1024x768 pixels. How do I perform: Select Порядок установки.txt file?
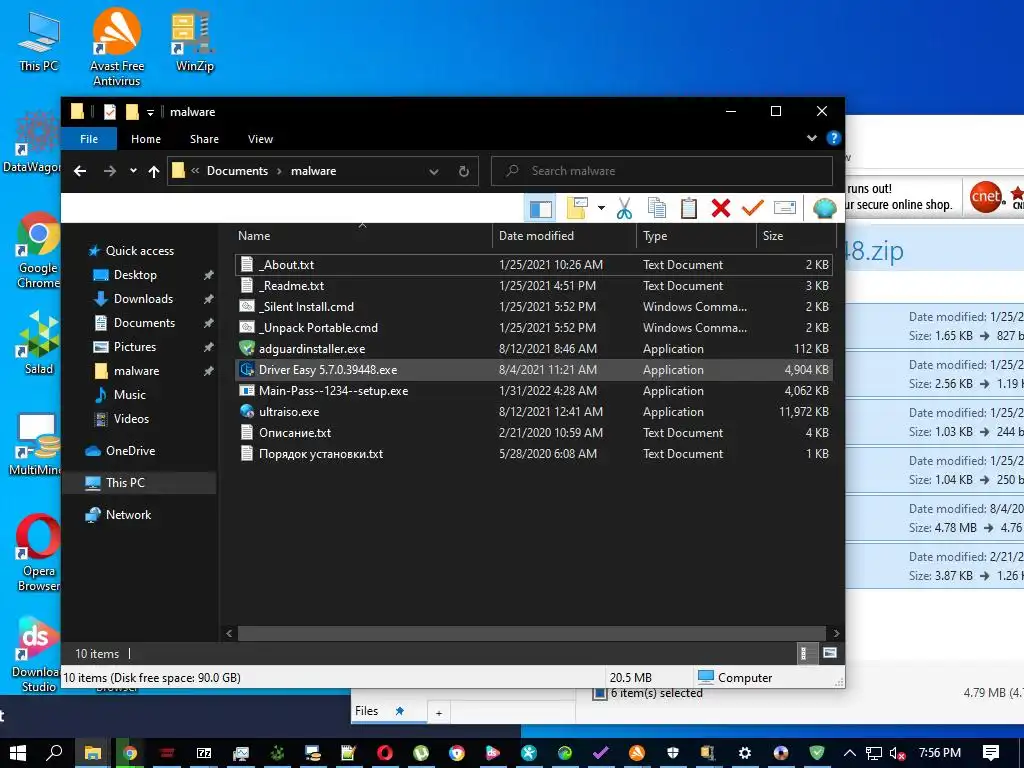tap(534, 454)
